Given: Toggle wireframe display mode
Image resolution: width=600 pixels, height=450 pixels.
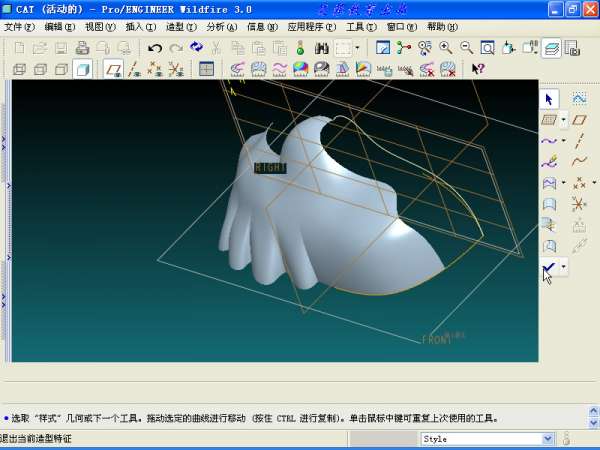Looking at the screenshot, I should 19,69.
